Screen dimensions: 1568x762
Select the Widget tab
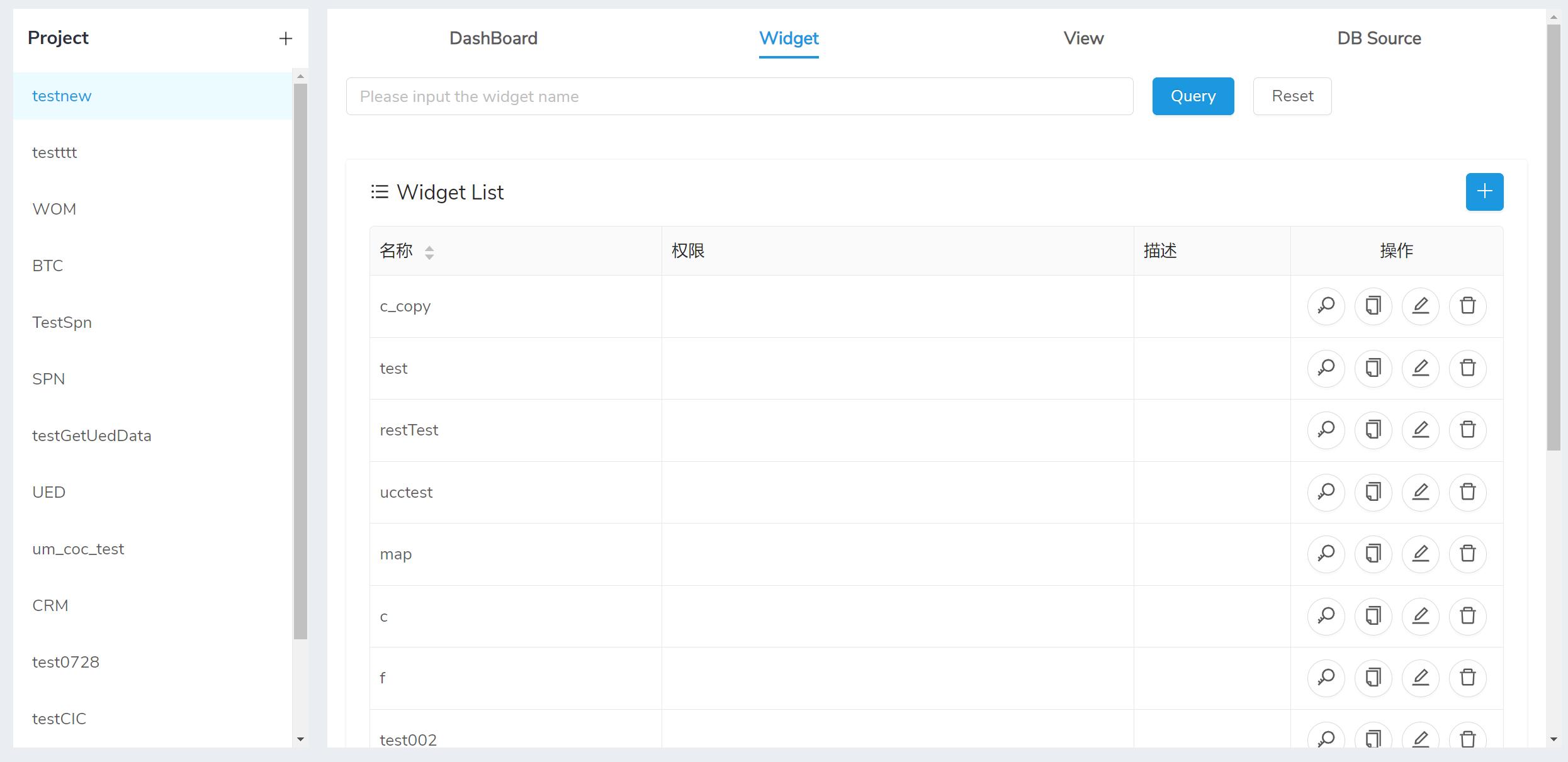(789, 38)
